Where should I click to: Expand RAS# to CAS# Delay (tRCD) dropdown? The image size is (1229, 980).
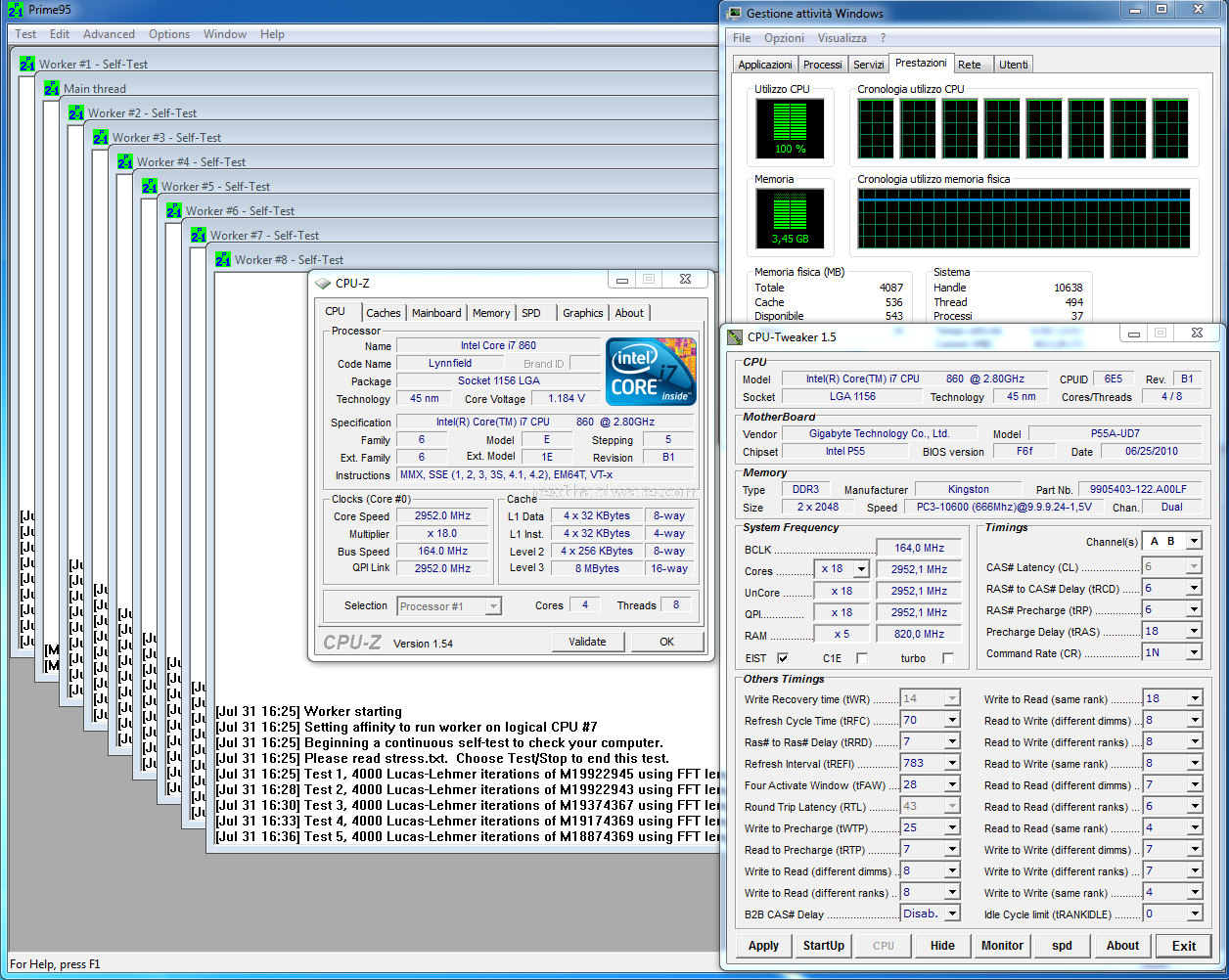tap(1194, 589)
